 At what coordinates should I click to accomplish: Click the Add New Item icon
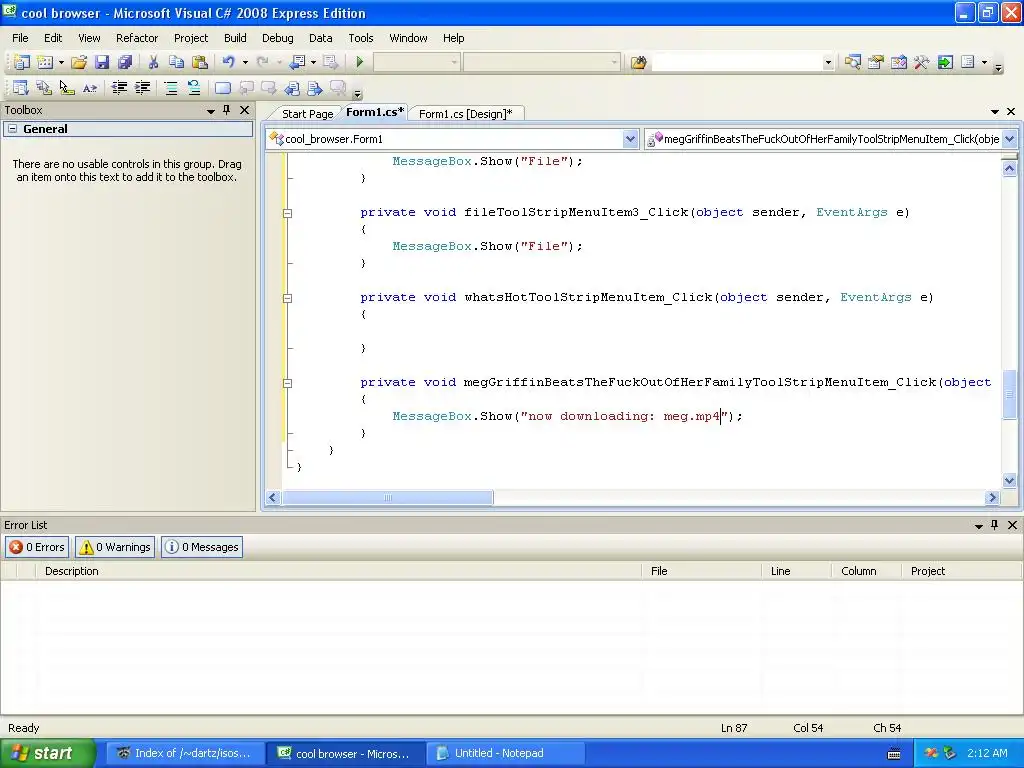pyautogui.click(x=45, y=62)
